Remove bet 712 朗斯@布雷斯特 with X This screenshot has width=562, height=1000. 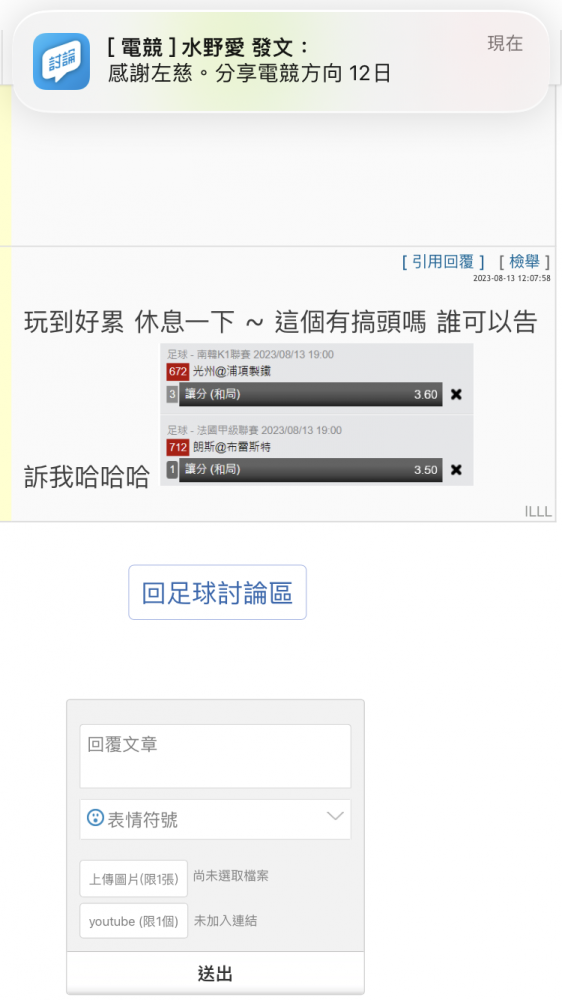(456, 470)
